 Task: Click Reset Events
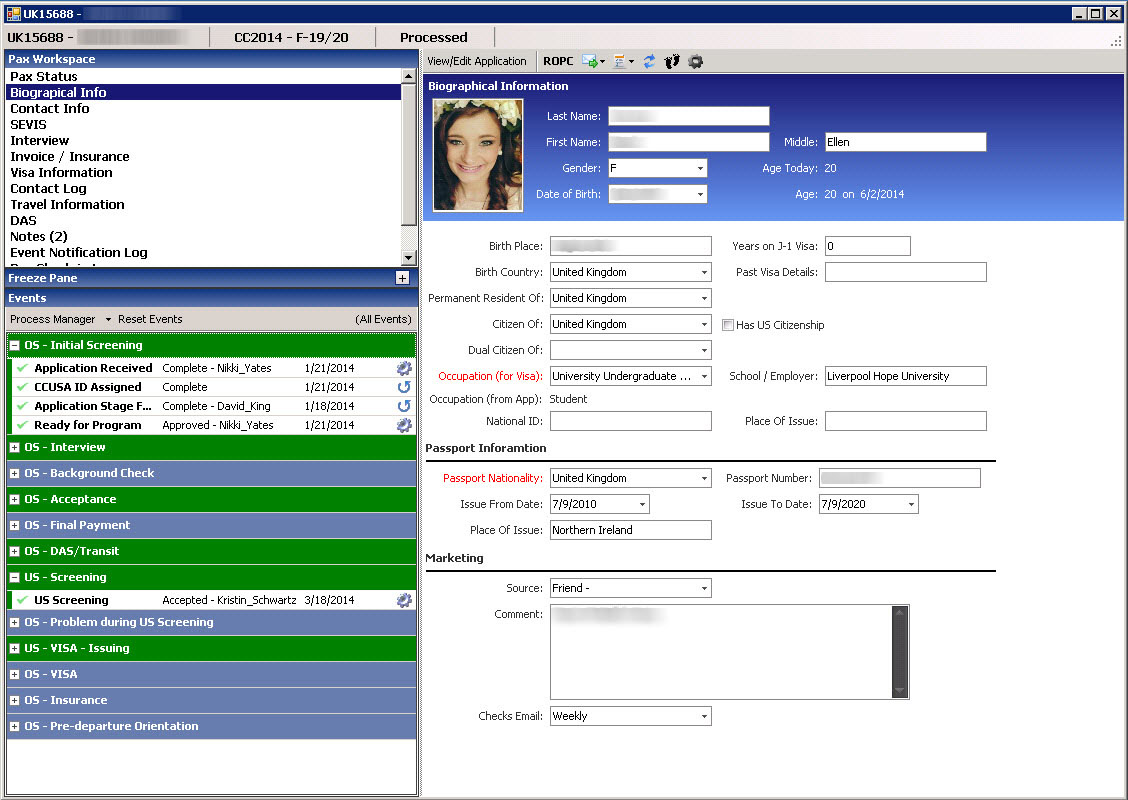(x=150, y=319)
